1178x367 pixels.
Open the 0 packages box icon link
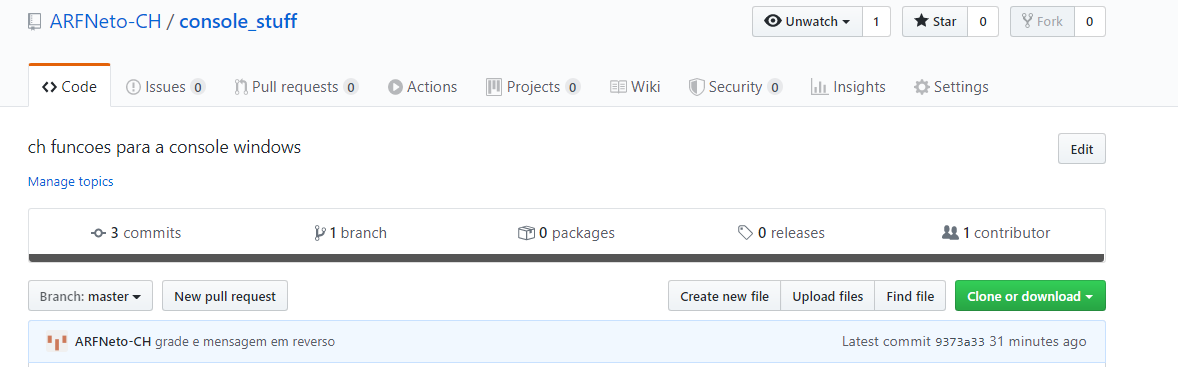tap(526, 233)
